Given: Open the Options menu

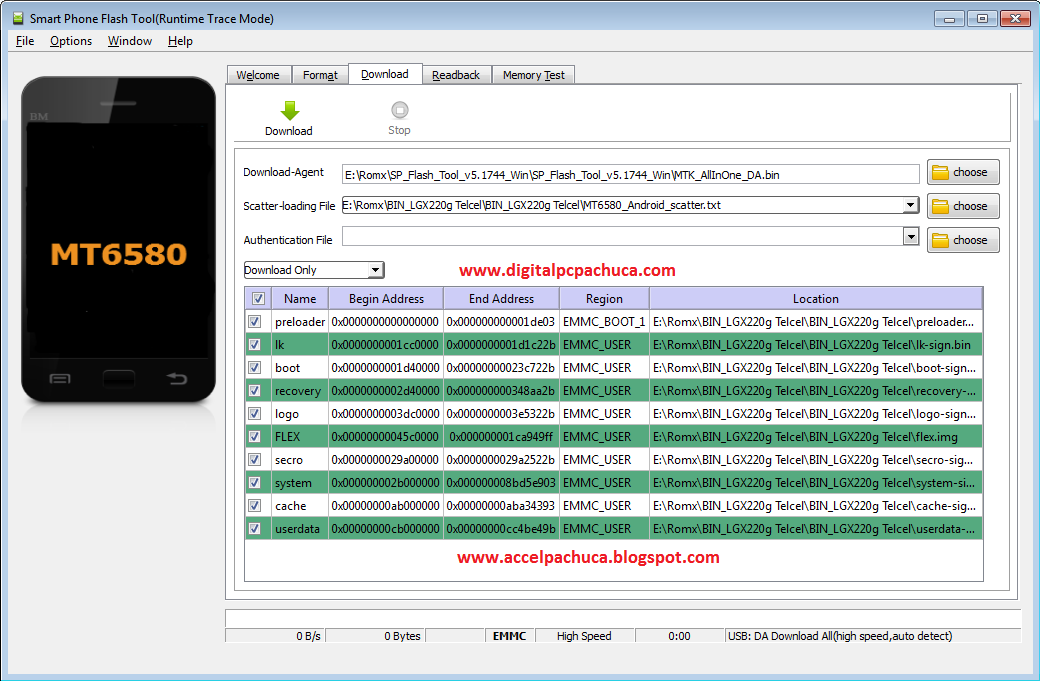Looking at the screenshot, I should point(71,41).
